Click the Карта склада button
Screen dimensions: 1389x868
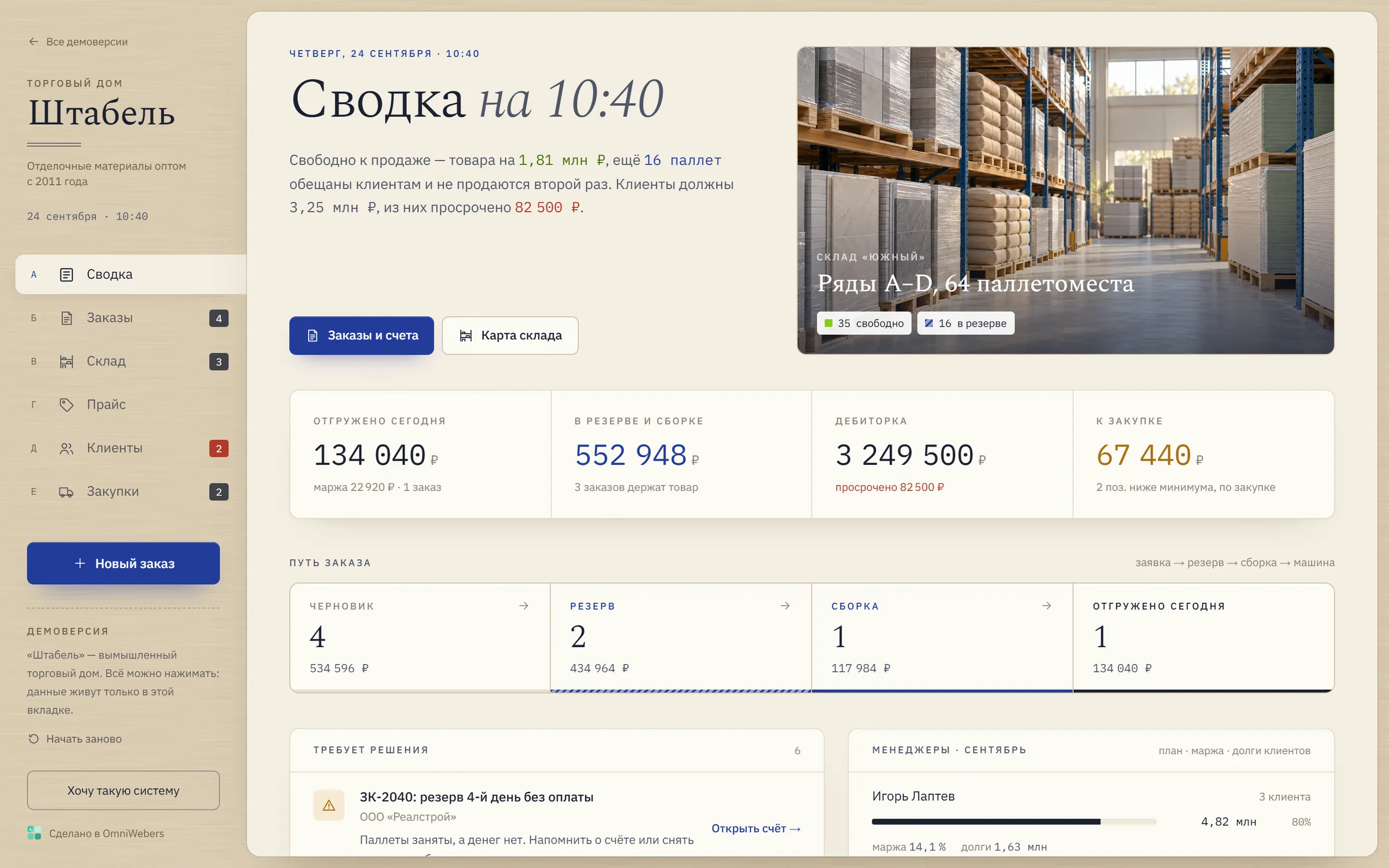[x=510, y=336]
